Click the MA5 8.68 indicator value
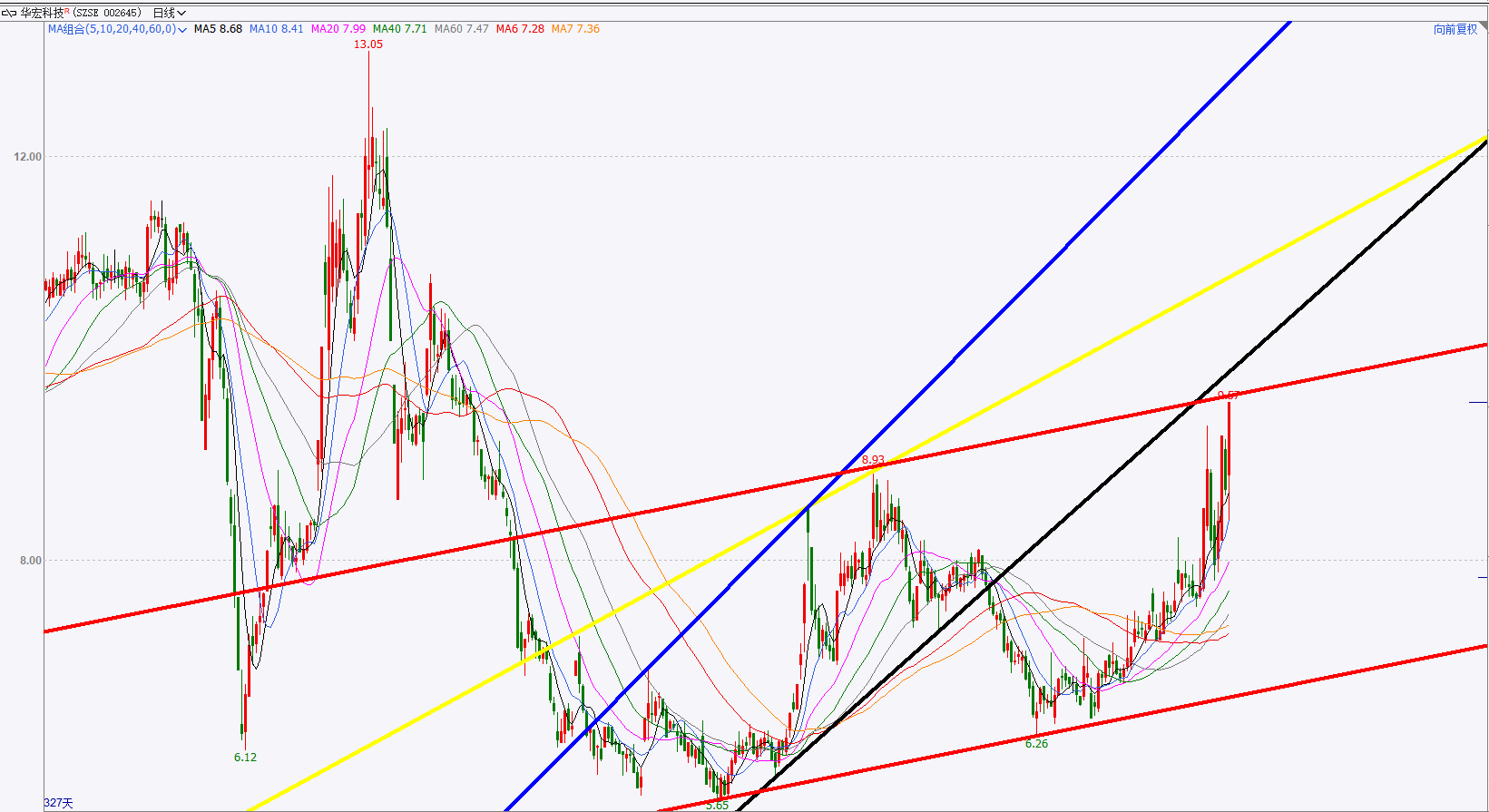 point(218,29)
